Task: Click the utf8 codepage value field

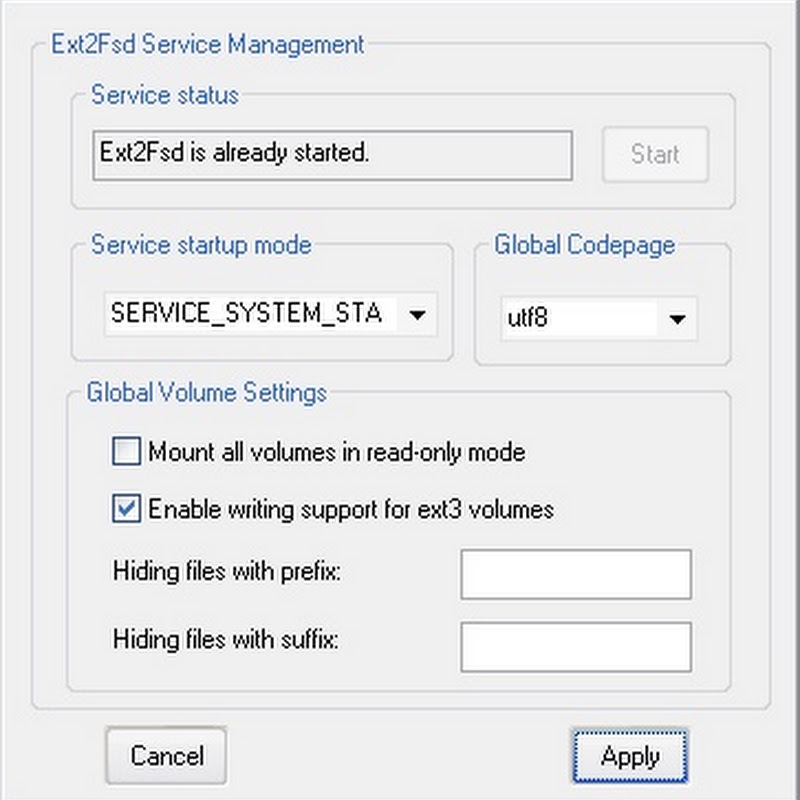Action: pos(579,319)
